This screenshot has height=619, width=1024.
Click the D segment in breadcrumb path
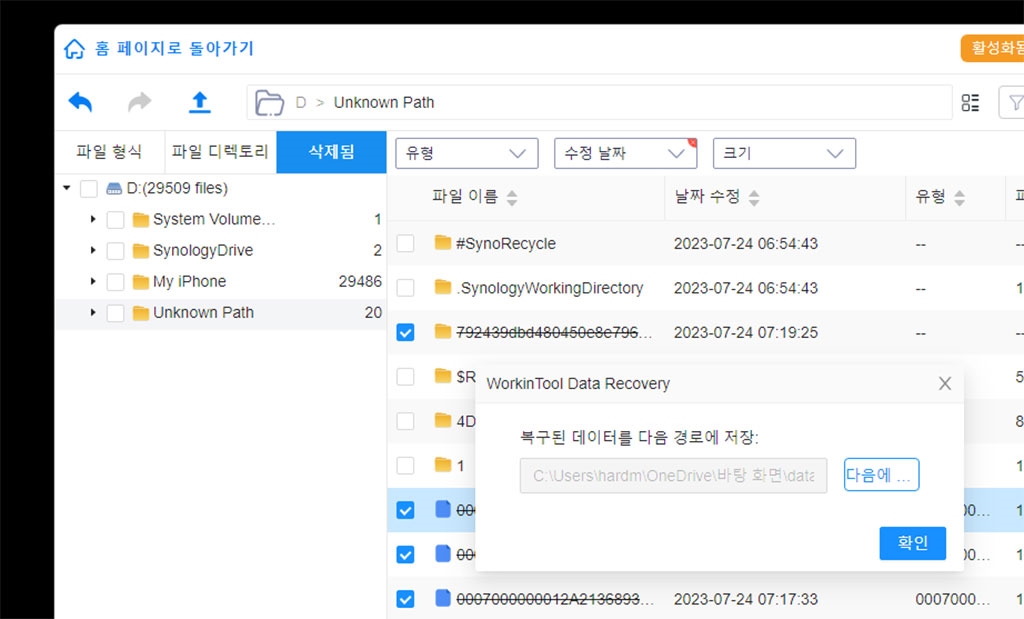click(x=300, y=103)
